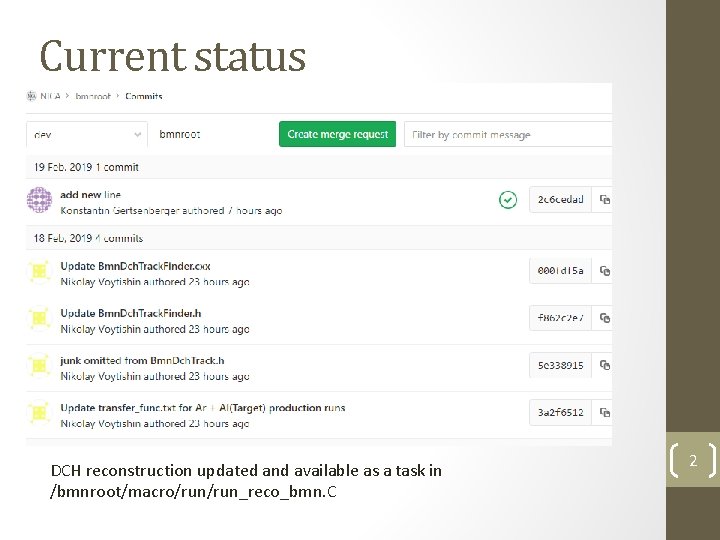Copy commit SHA 5c338015 to clipboard
The width and height of the screenshot is (720, 540).
tap(604, 365)
